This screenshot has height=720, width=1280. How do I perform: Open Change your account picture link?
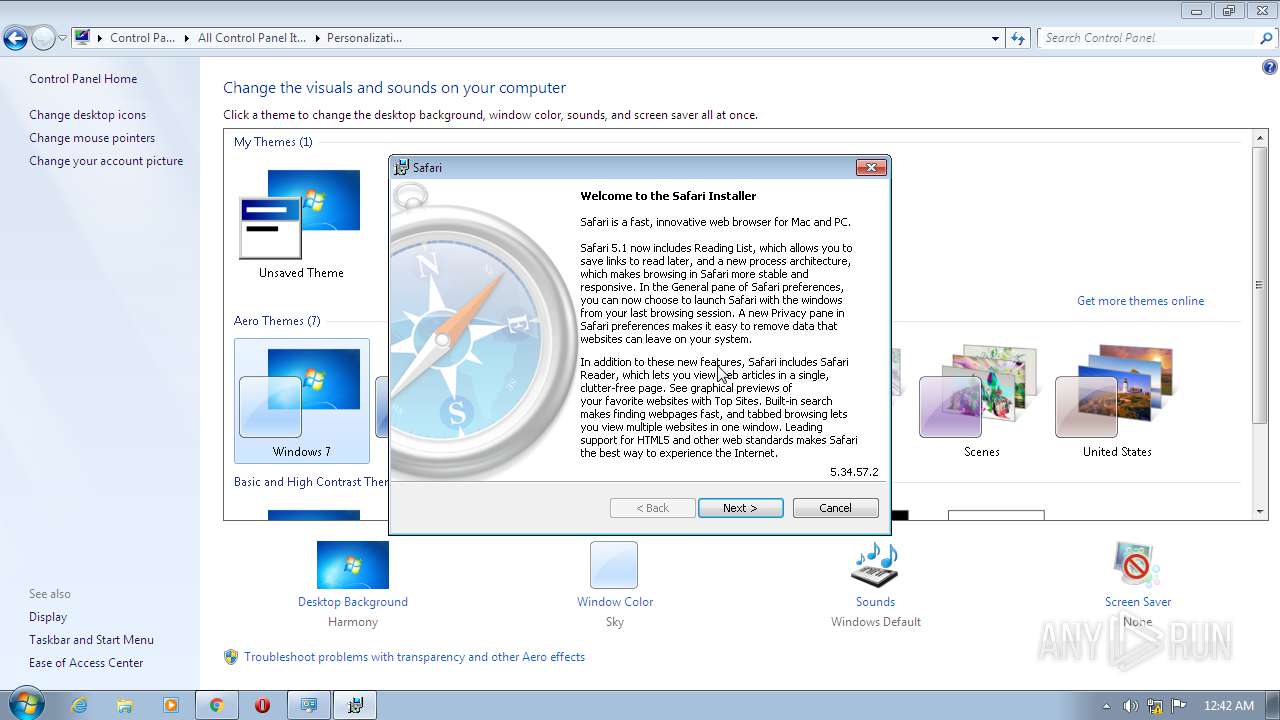106,161
